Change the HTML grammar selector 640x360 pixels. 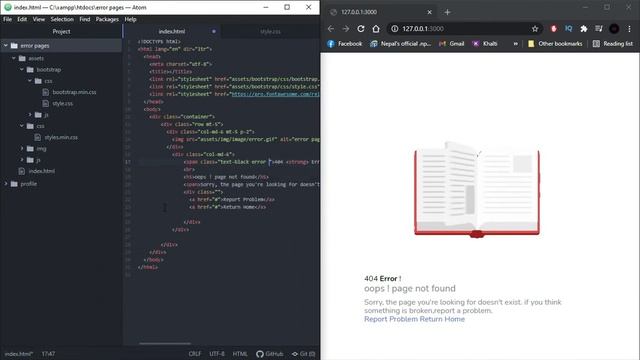click(x=240, y=354)
